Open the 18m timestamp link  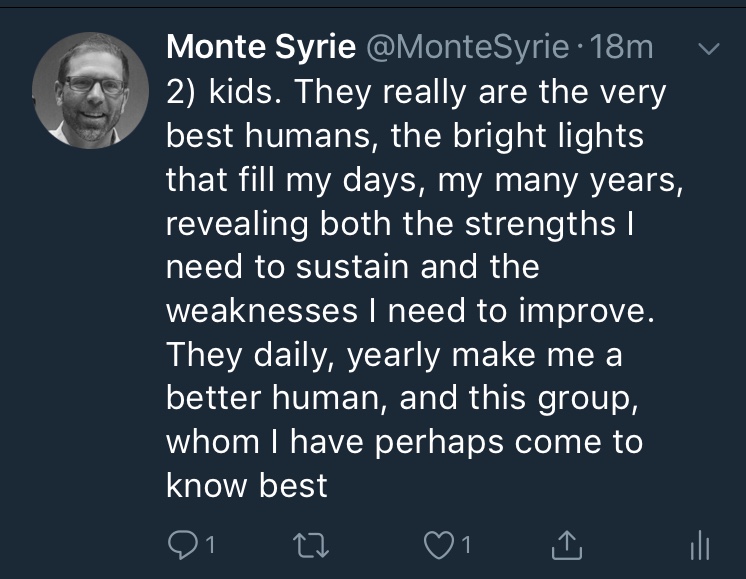622,47
